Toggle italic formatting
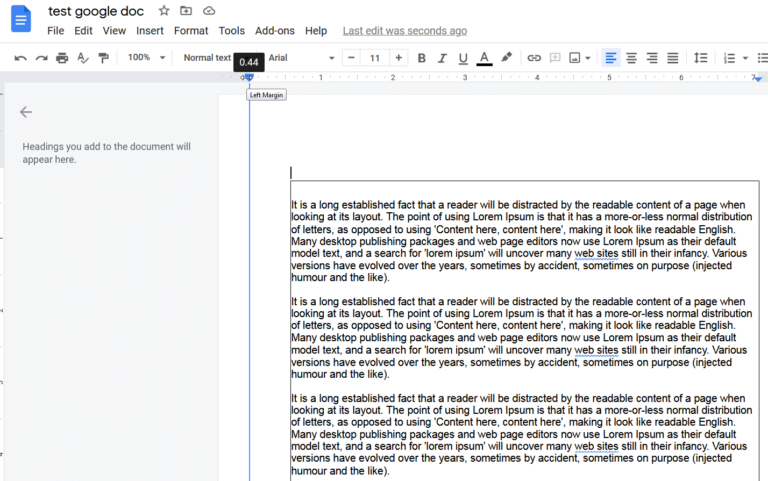 [443, 58]
